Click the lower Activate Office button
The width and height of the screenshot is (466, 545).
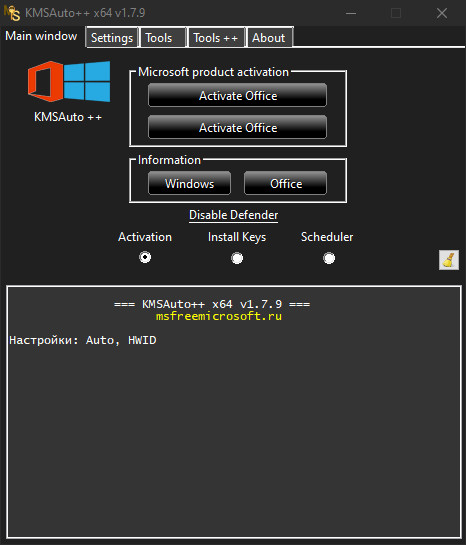[x=238, y=127]
